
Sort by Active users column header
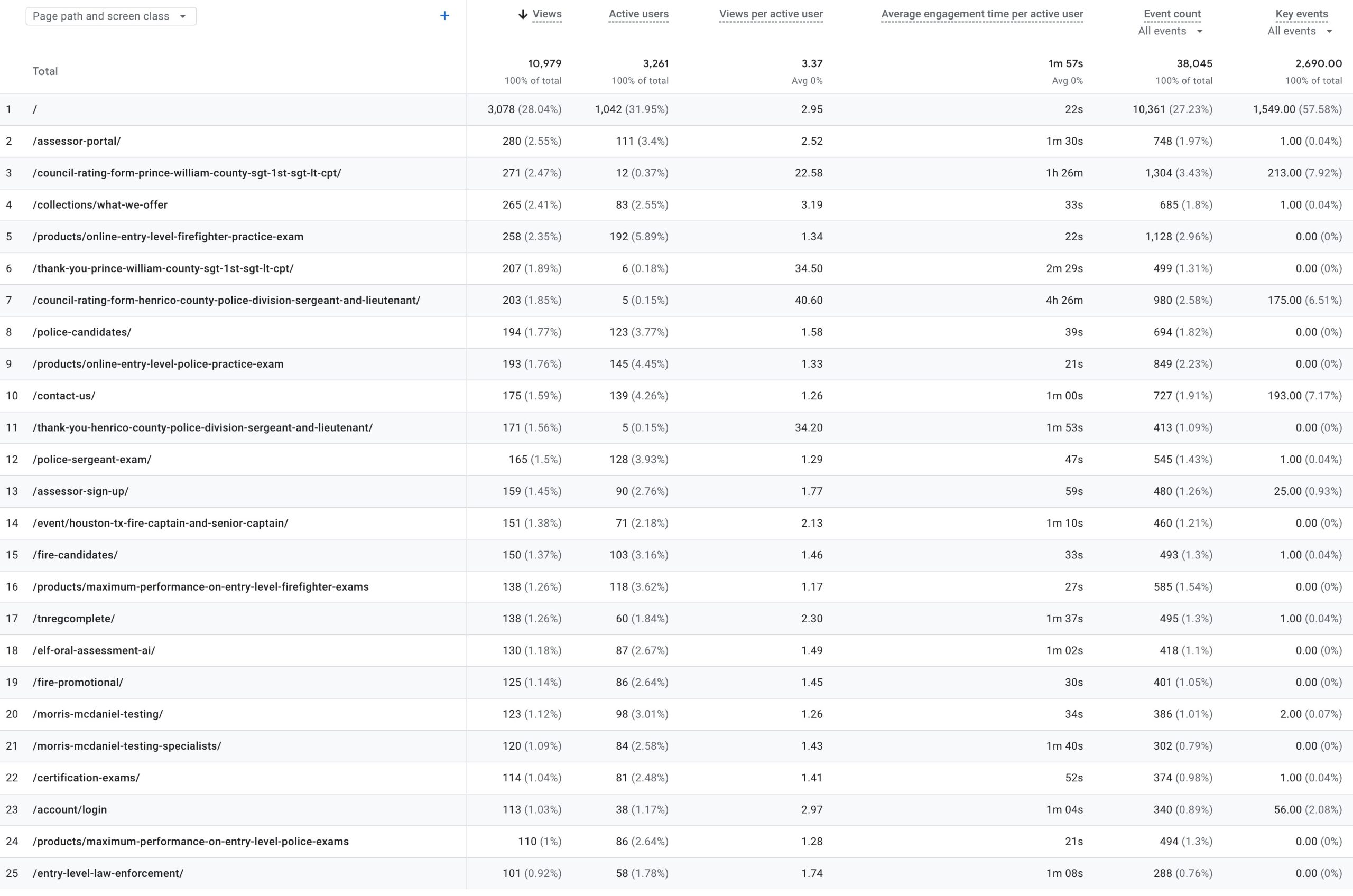point(638,14)
